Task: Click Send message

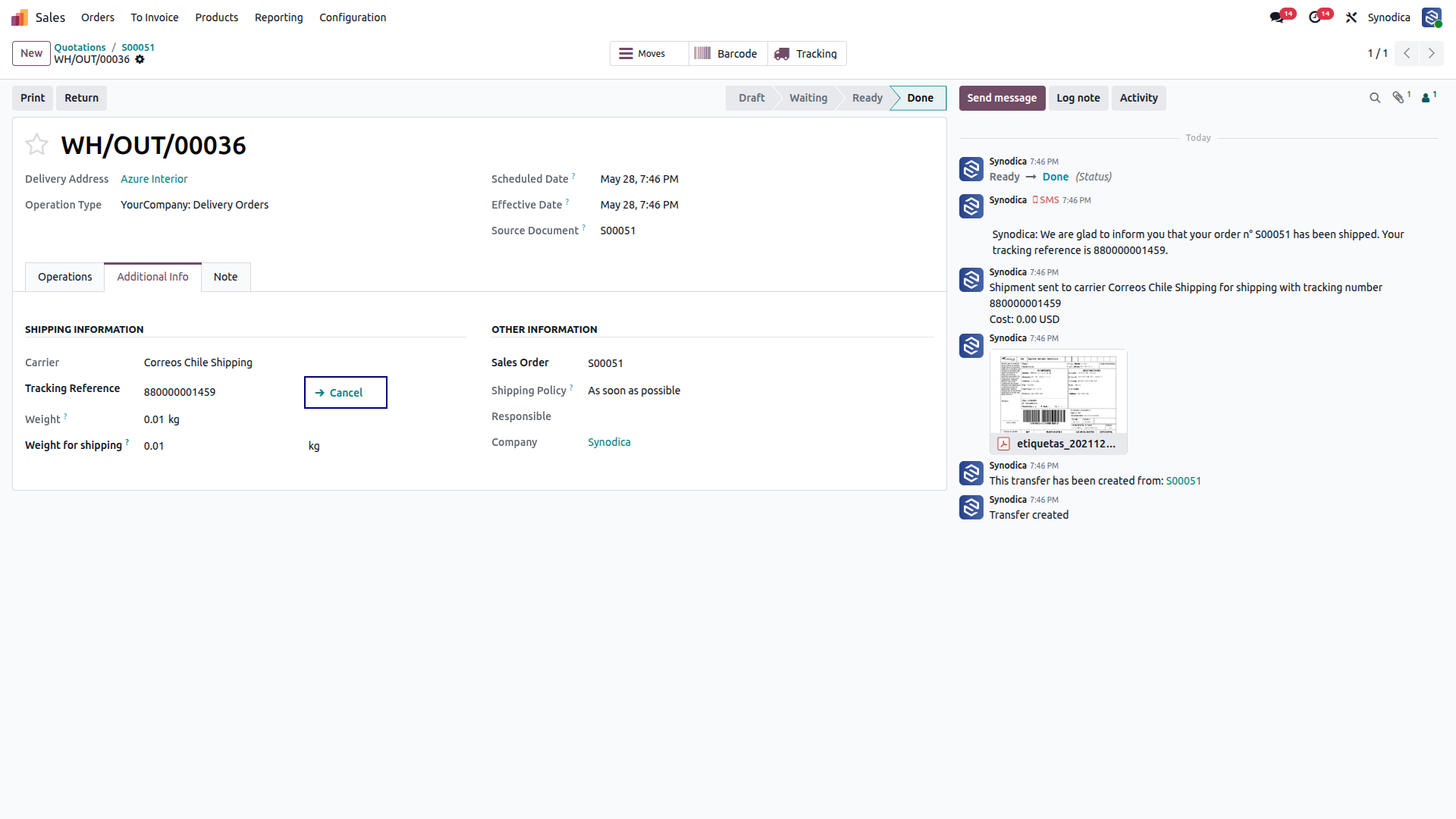Action: 1002,98
